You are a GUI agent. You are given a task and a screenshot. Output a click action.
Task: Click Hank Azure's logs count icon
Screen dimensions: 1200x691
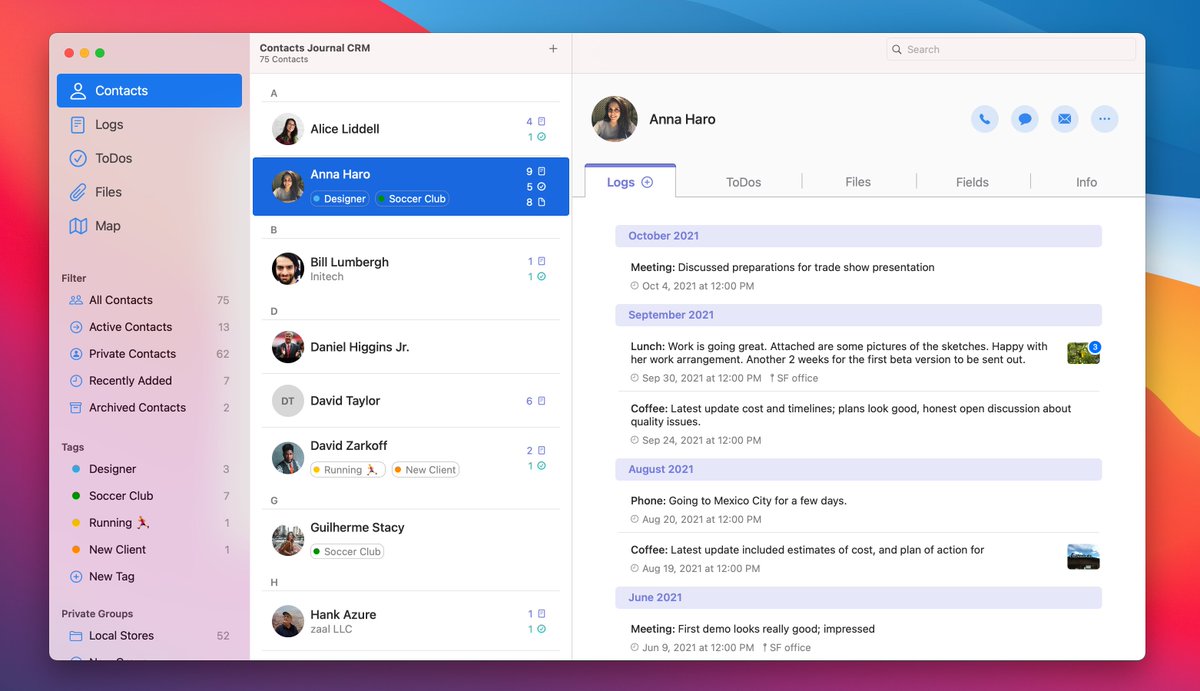pos(542,614)
